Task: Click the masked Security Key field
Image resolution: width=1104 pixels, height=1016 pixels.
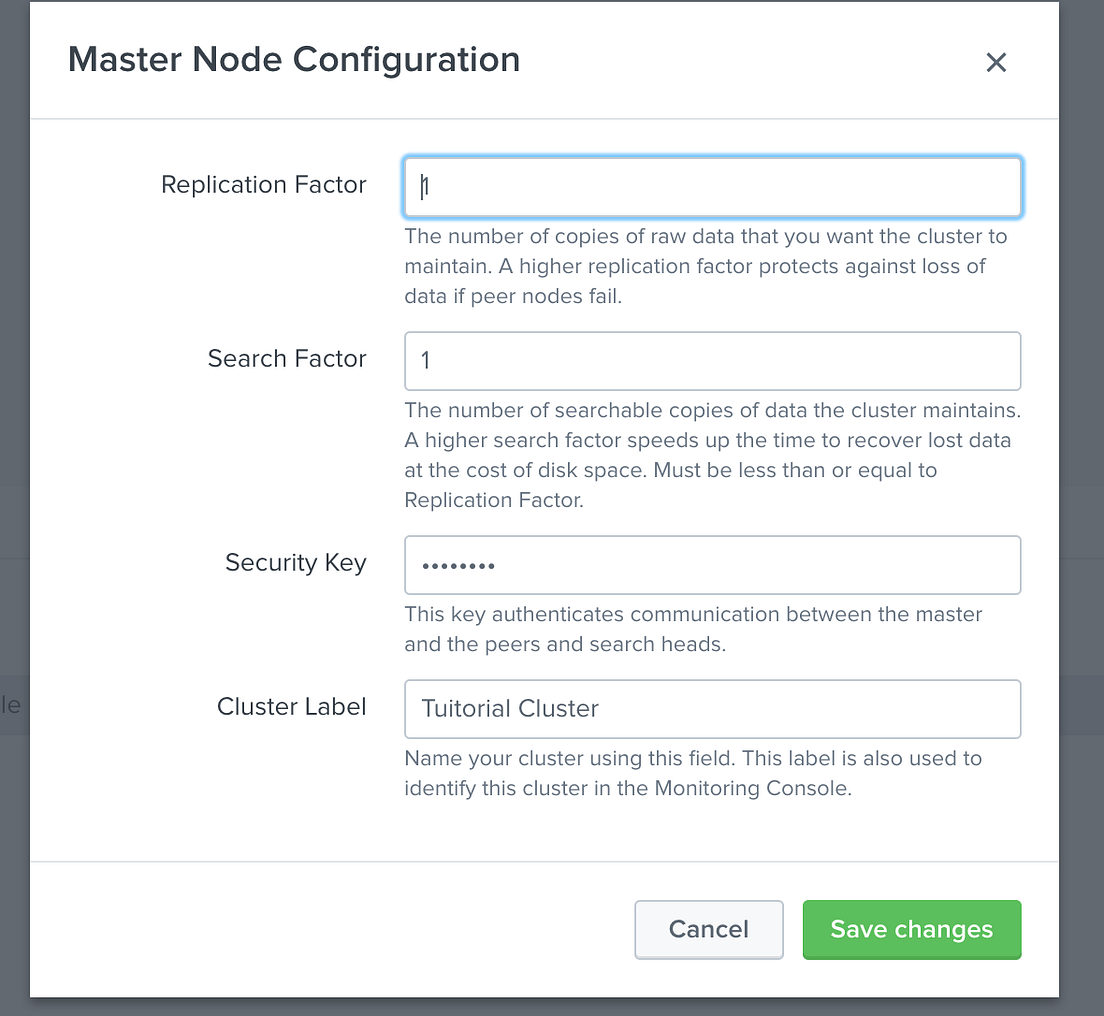Action: (x=712, y=564)
